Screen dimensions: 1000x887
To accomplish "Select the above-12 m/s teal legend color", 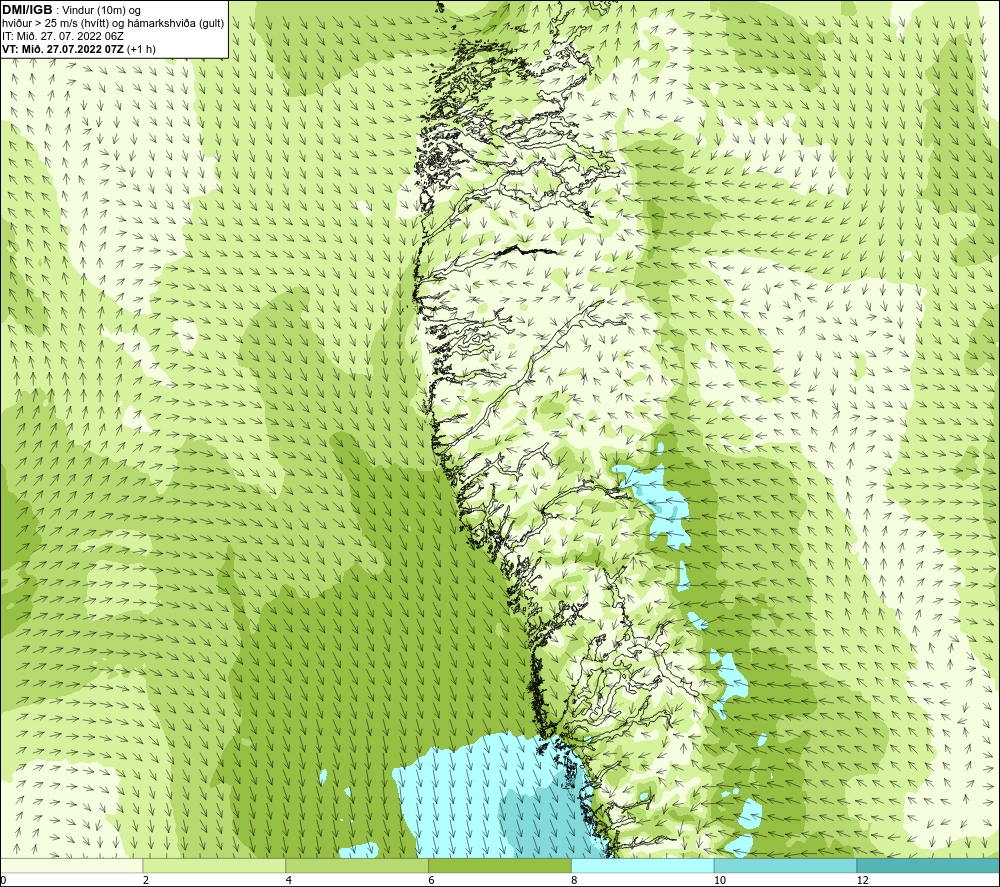I will pyautogui.click(x=929, y=865).
